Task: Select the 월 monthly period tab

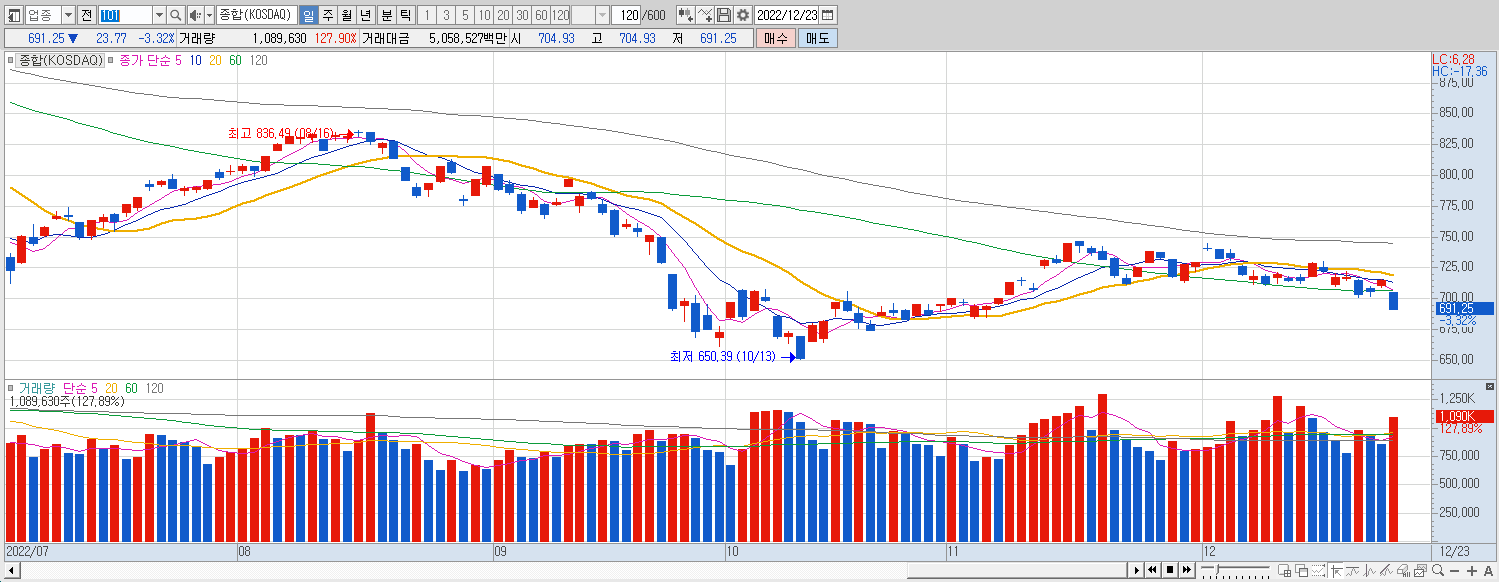Action: [x=346, y=15]
